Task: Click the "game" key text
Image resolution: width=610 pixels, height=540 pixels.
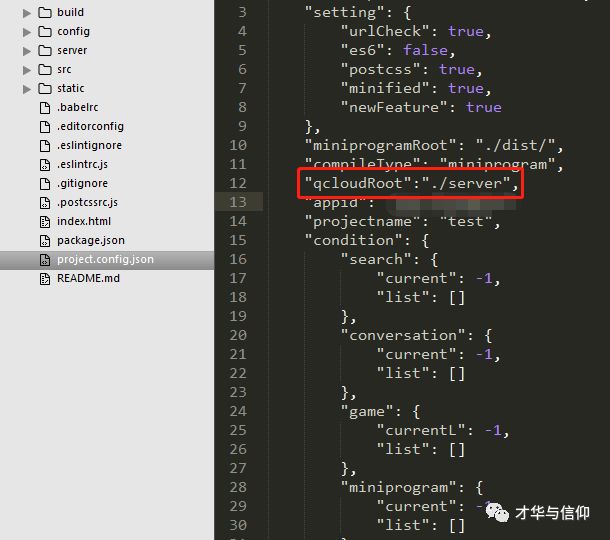Action: coord(367,411)
